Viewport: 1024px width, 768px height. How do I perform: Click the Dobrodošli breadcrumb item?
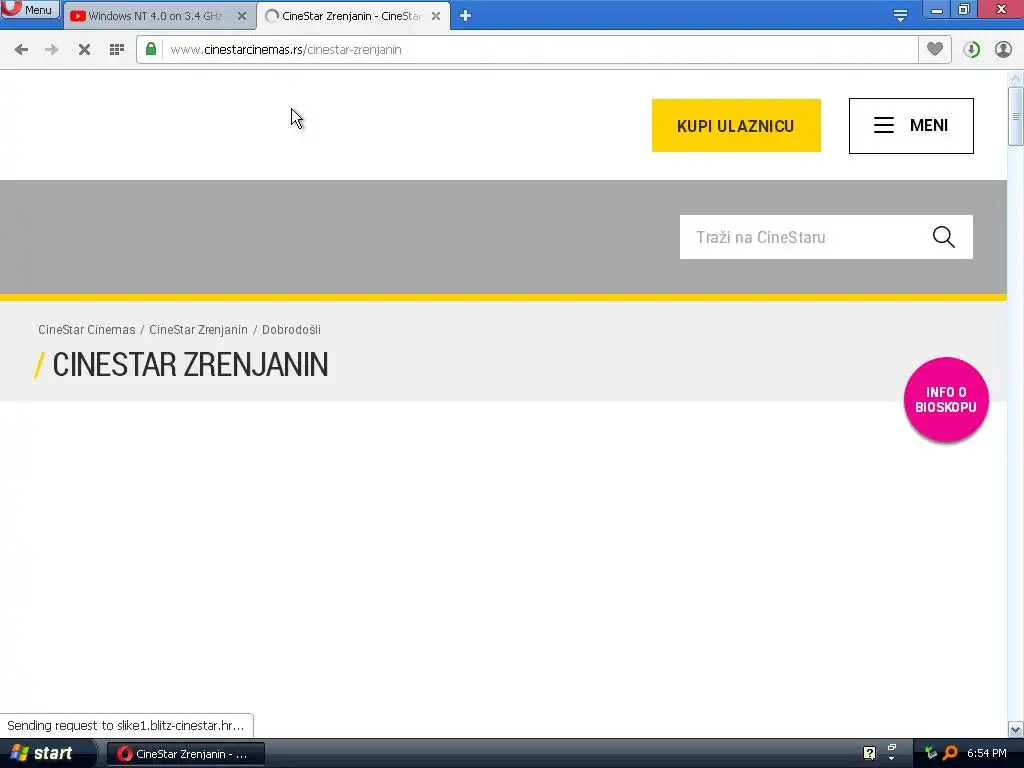[x=291, y=330]
